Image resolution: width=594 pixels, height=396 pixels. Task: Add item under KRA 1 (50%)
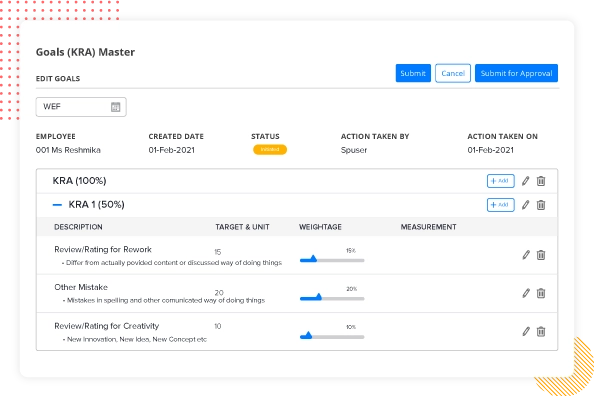pos(500,205)
